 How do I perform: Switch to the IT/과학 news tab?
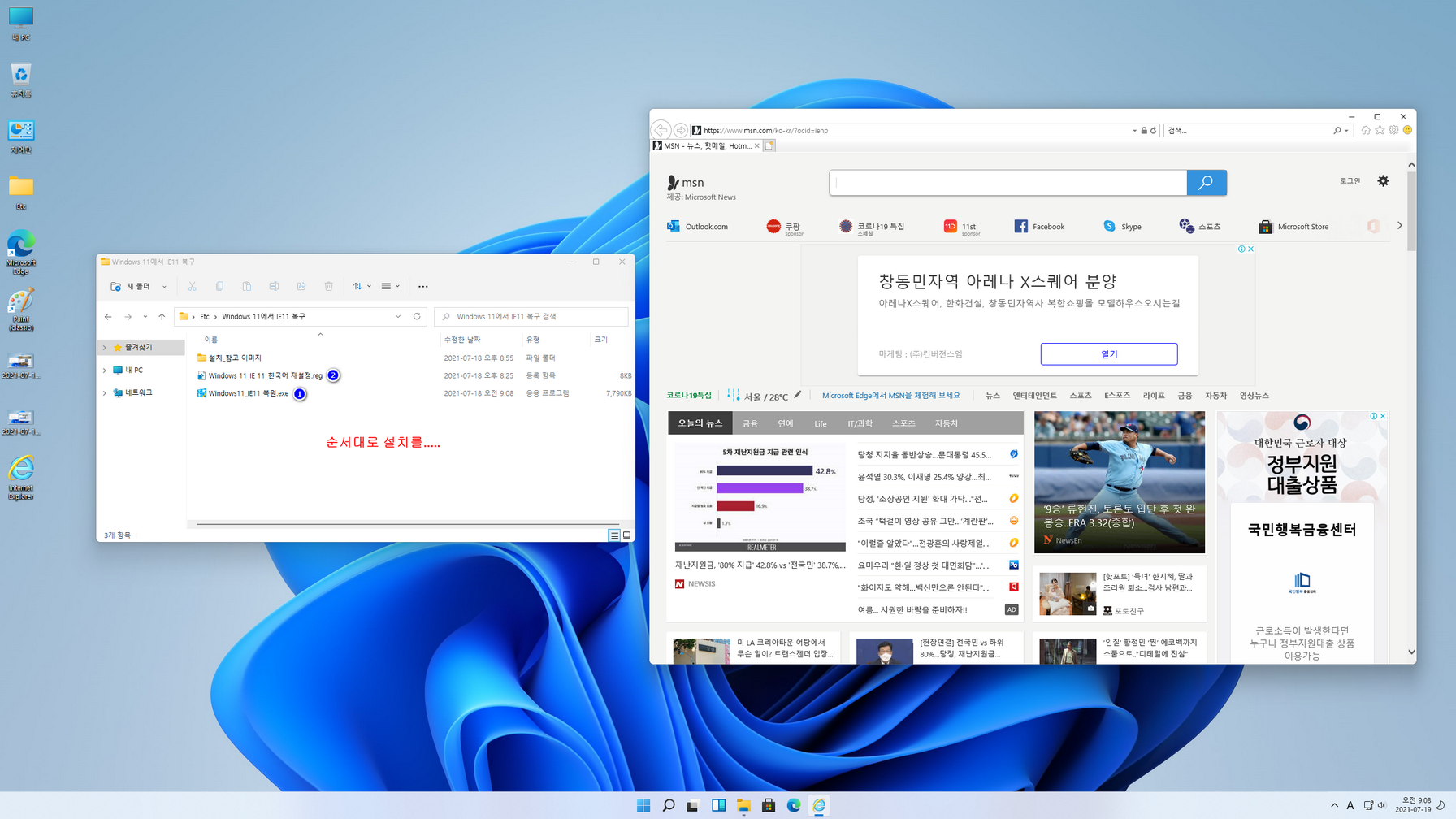point(860,423)
